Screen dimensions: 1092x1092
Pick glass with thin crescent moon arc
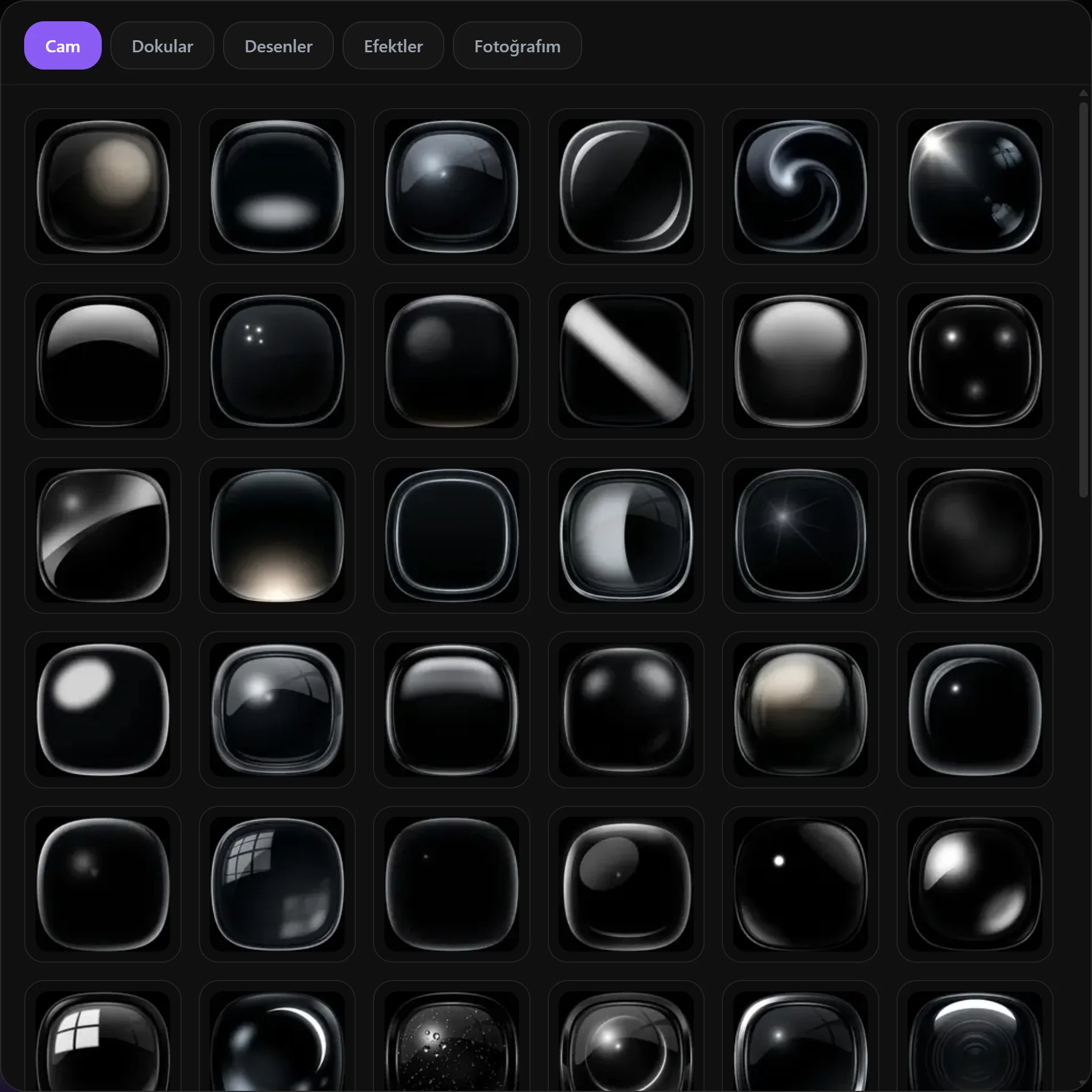(278, 1036)
